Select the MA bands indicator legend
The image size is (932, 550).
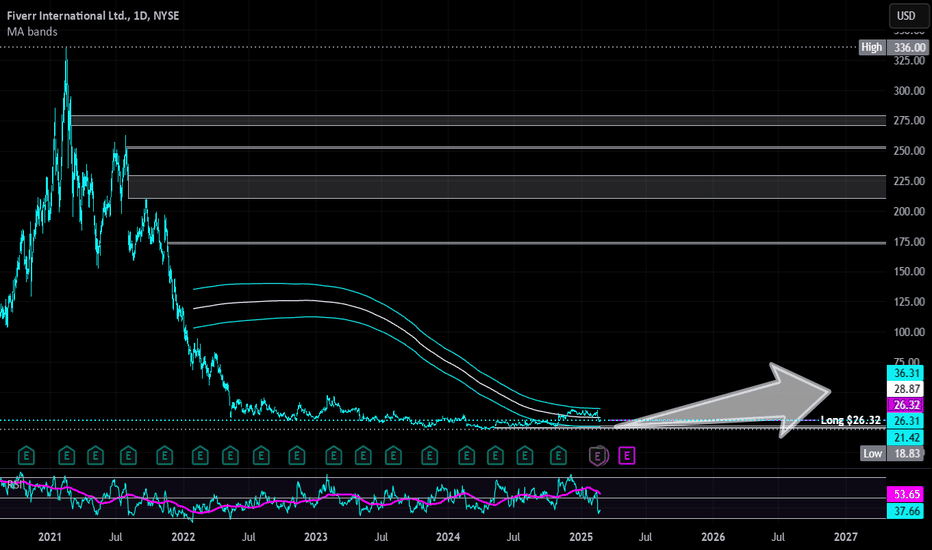[x=34, y=31]
